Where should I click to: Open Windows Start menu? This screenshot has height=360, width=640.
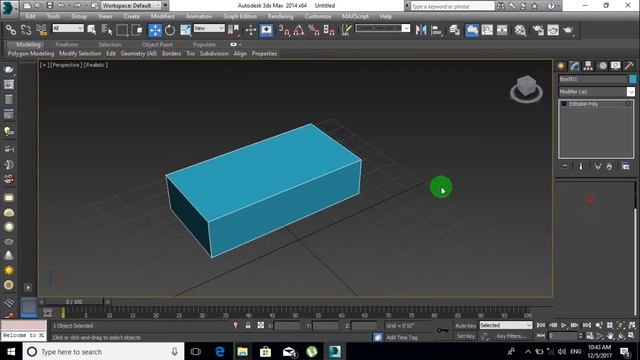11,351
